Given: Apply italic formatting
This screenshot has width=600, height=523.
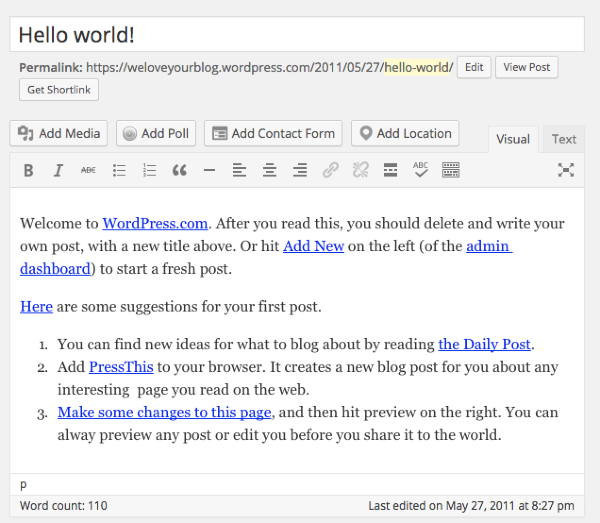Looking at the screenshot, I should pos(58,171).
